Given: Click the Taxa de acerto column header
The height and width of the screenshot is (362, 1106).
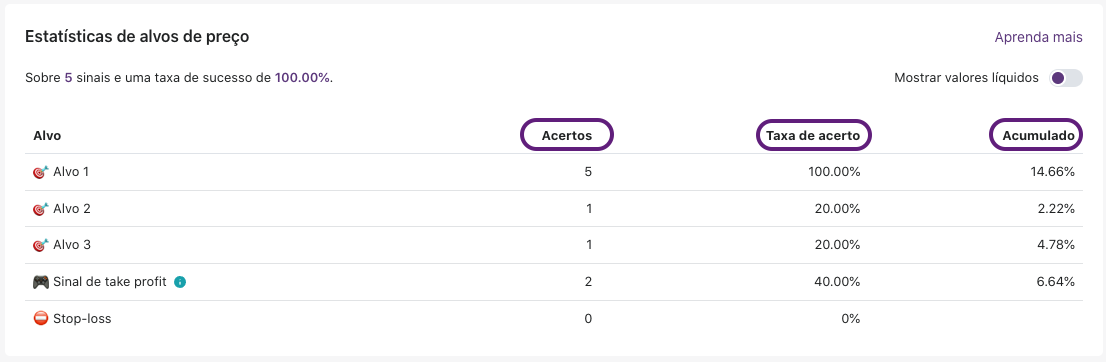Looking at the screenshot, I should pos(813,135).
